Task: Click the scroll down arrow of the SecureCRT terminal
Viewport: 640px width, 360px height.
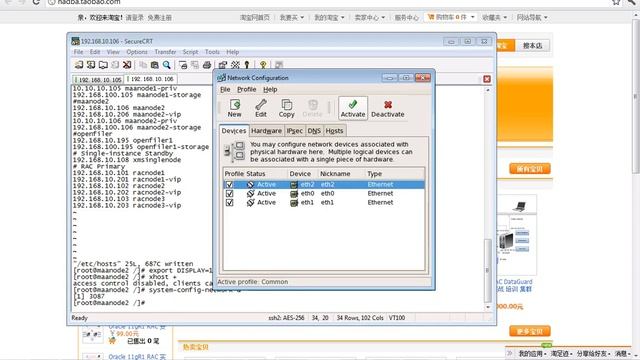Action: (x=487, y=307)
